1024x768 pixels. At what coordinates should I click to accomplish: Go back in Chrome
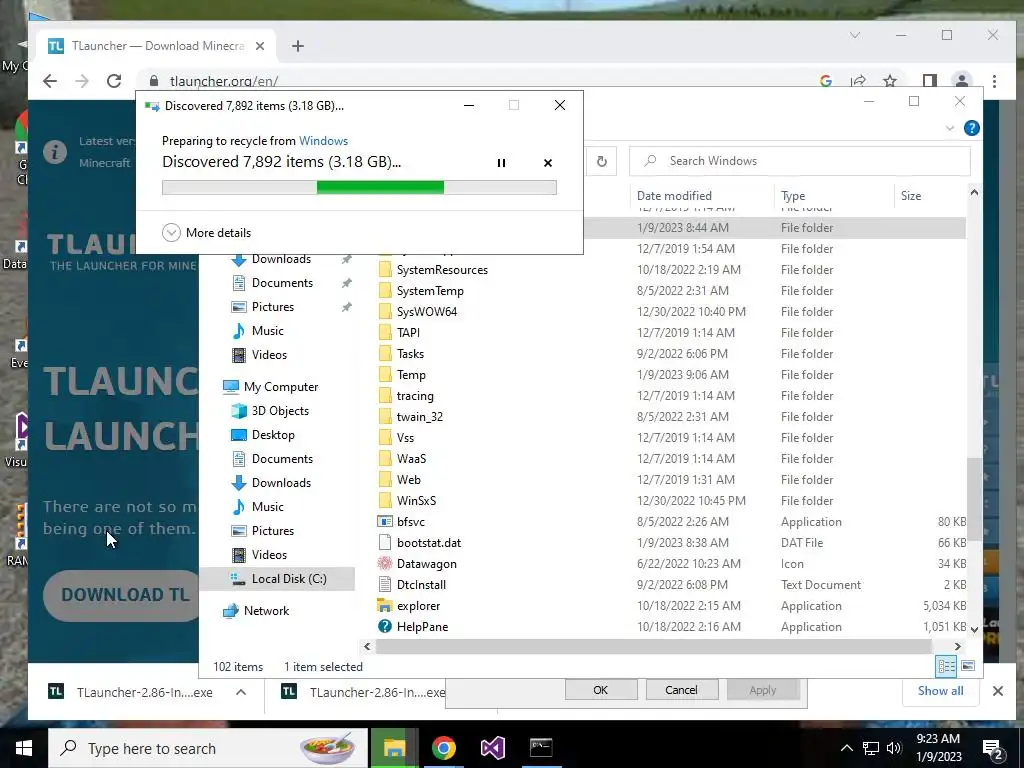click(x=50, y=81)
